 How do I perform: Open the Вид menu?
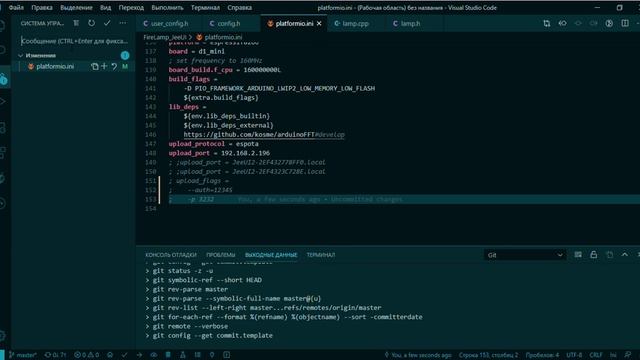point(105,8)
